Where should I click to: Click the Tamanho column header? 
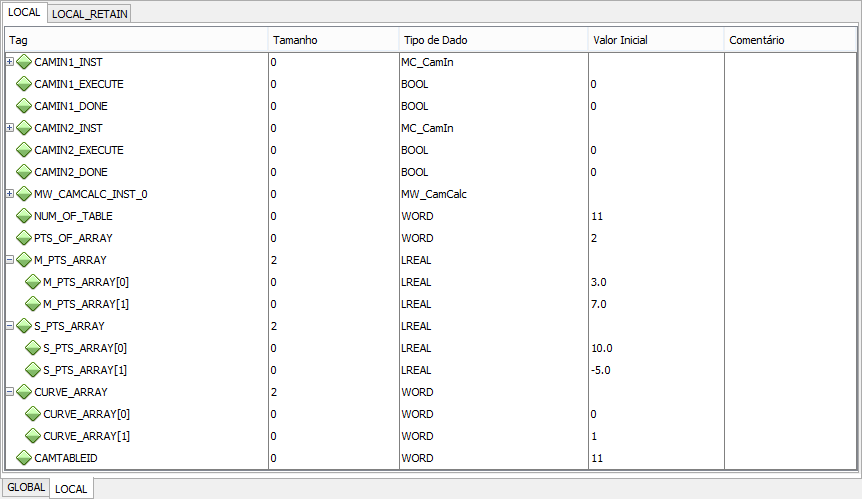(334, 40)
